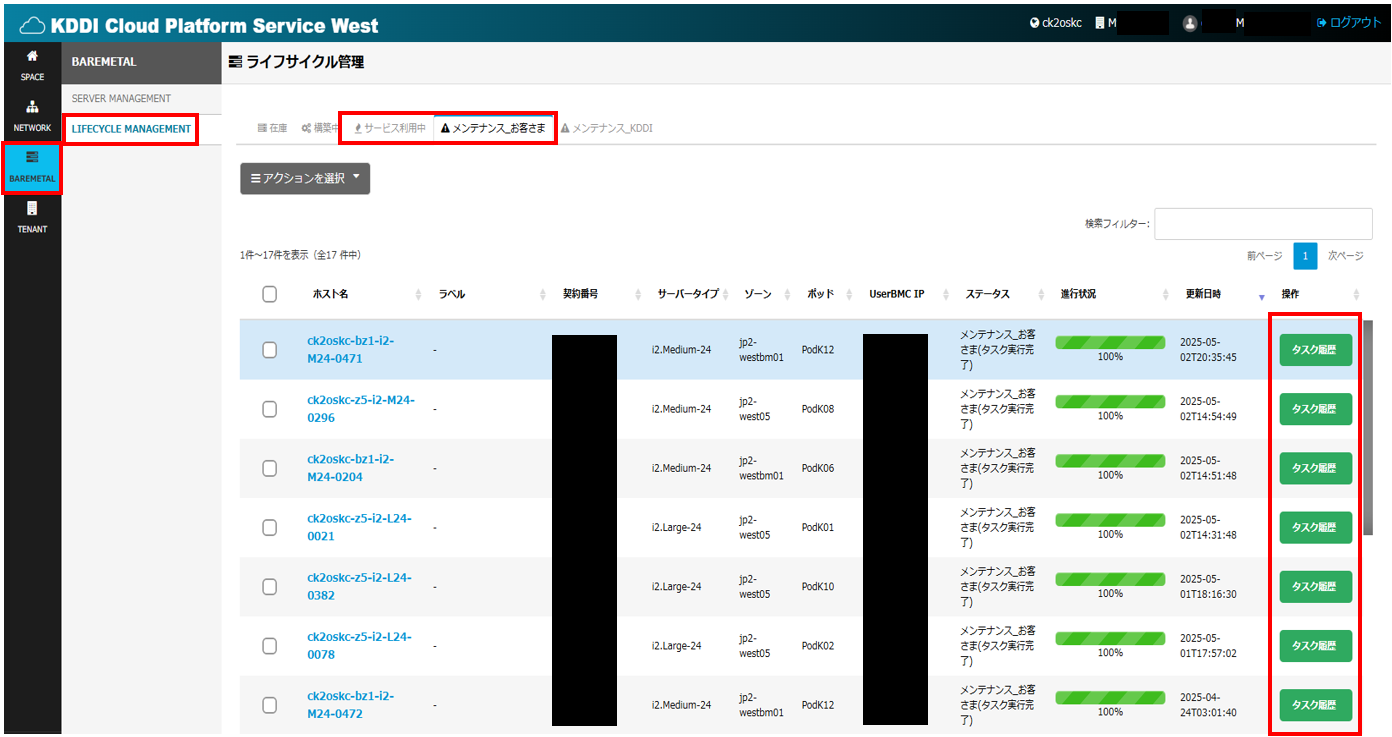Click タスク履歴 for host L24-0382
This screenshot has width=1392, height=737.
point(1316,587)
